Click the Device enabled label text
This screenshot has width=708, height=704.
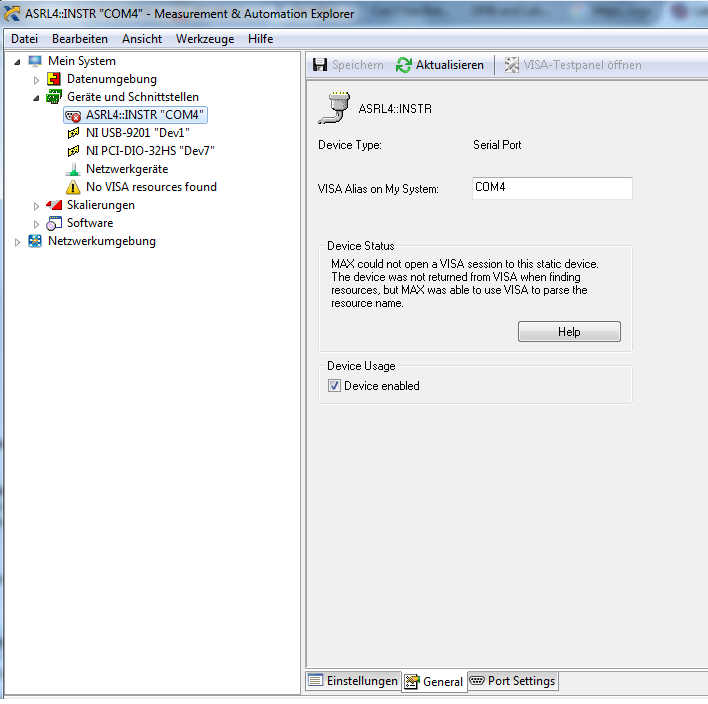(382, 386)
